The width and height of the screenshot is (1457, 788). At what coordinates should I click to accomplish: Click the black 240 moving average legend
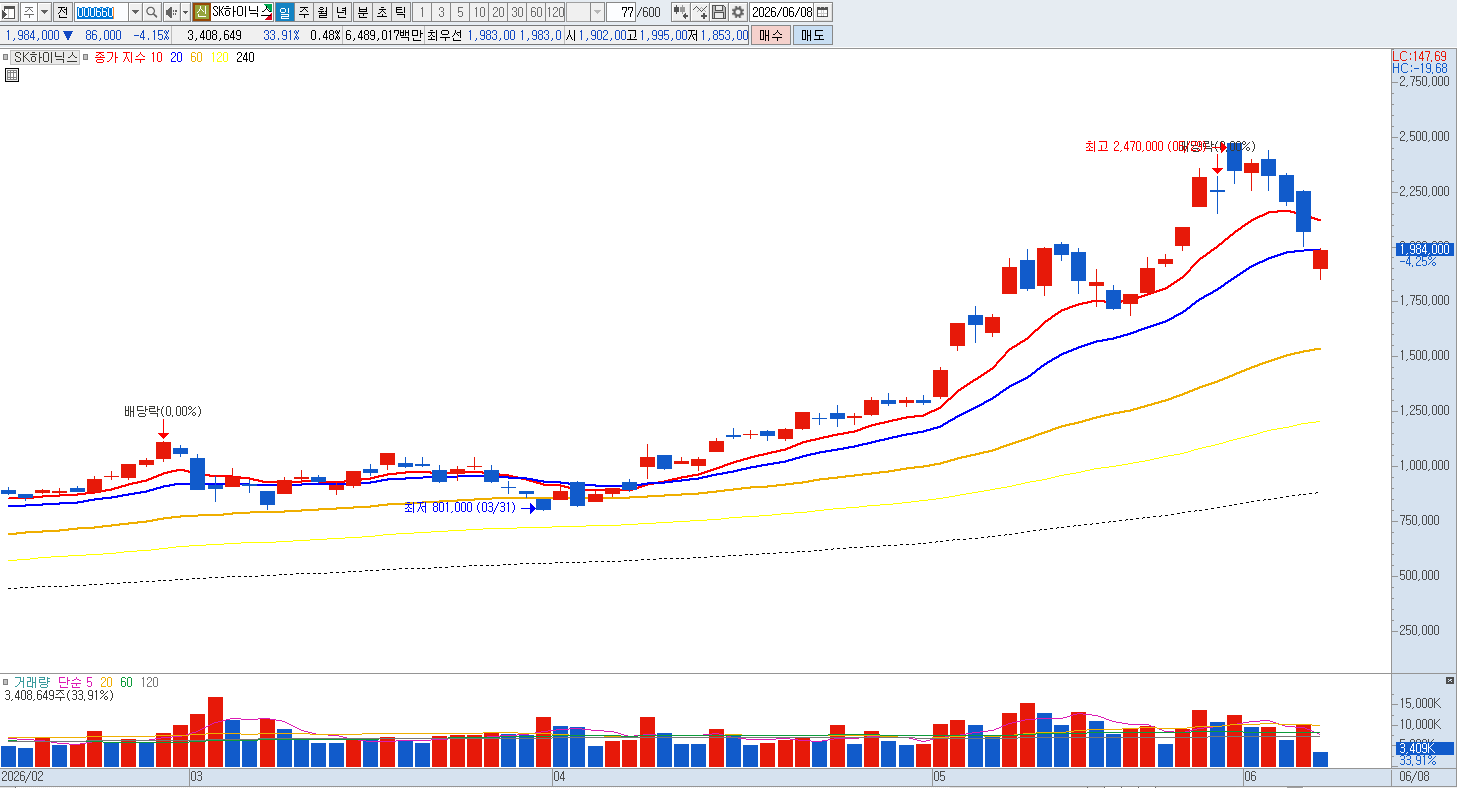tap(245, 57)
